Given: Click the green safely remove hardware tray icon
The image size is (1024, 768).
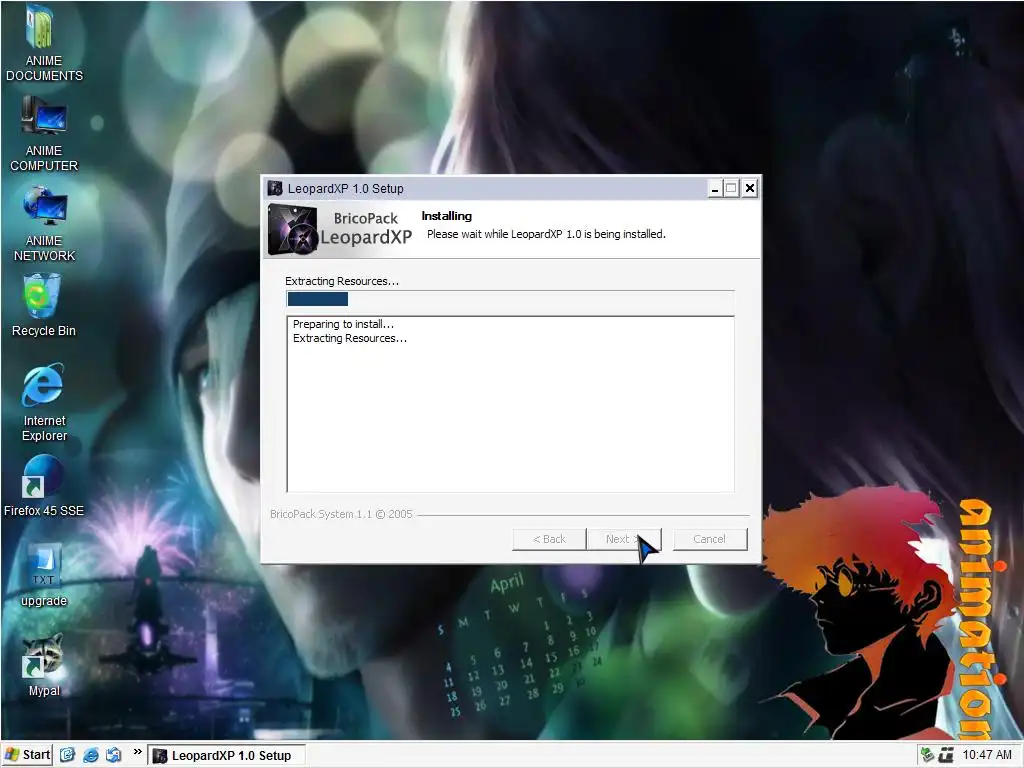Looking at the screenshot, I should coord(927,756).
